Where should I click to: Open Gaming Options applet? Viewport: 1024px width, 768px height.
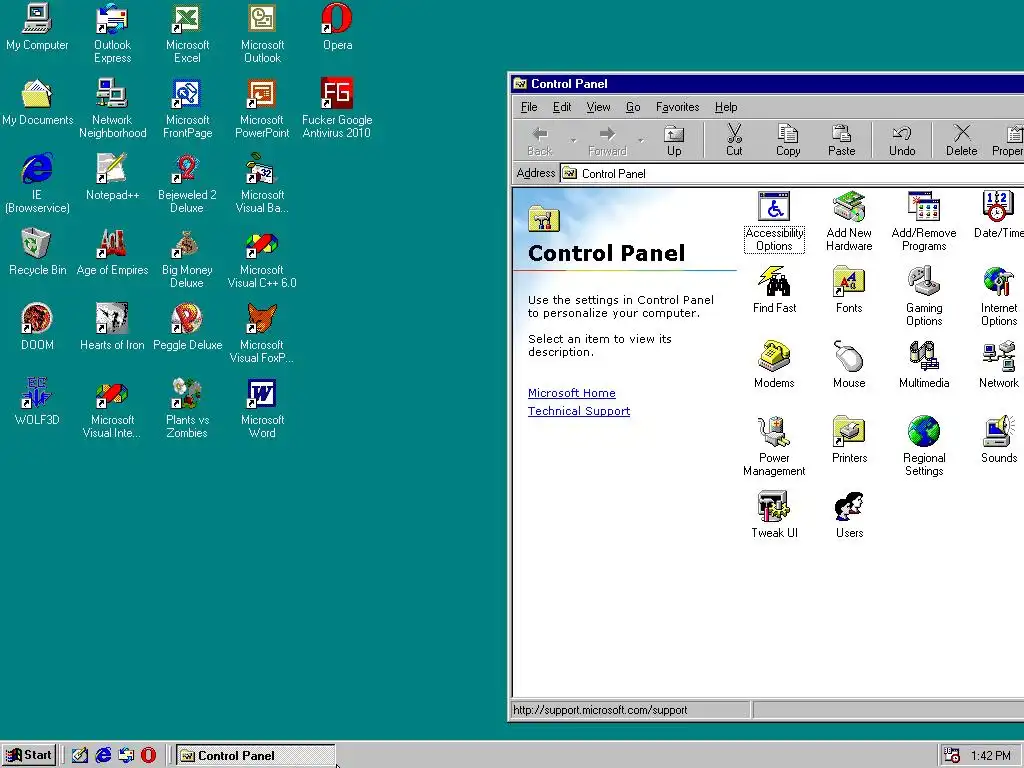[923, 296]
